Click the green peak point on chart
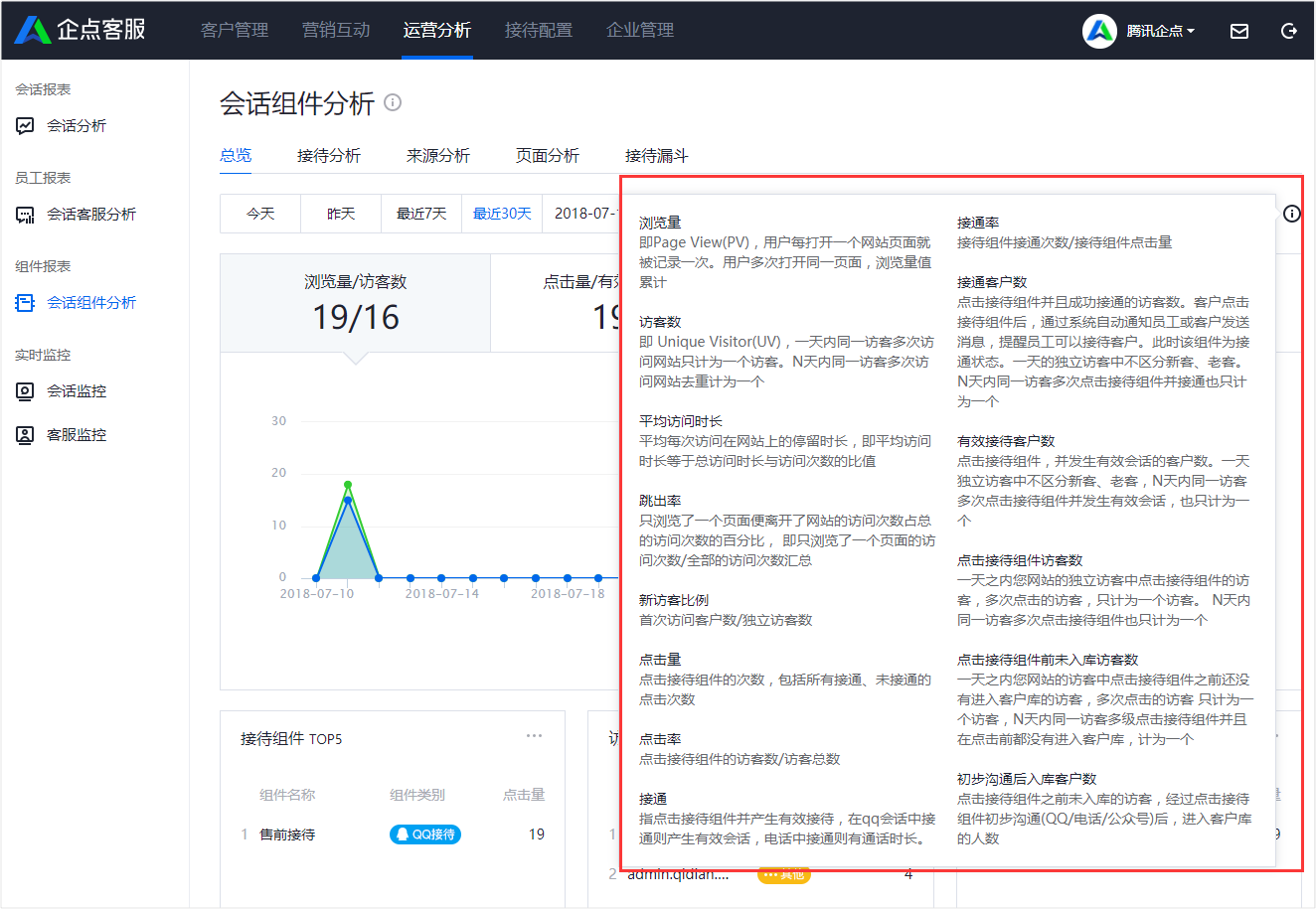 348,485
